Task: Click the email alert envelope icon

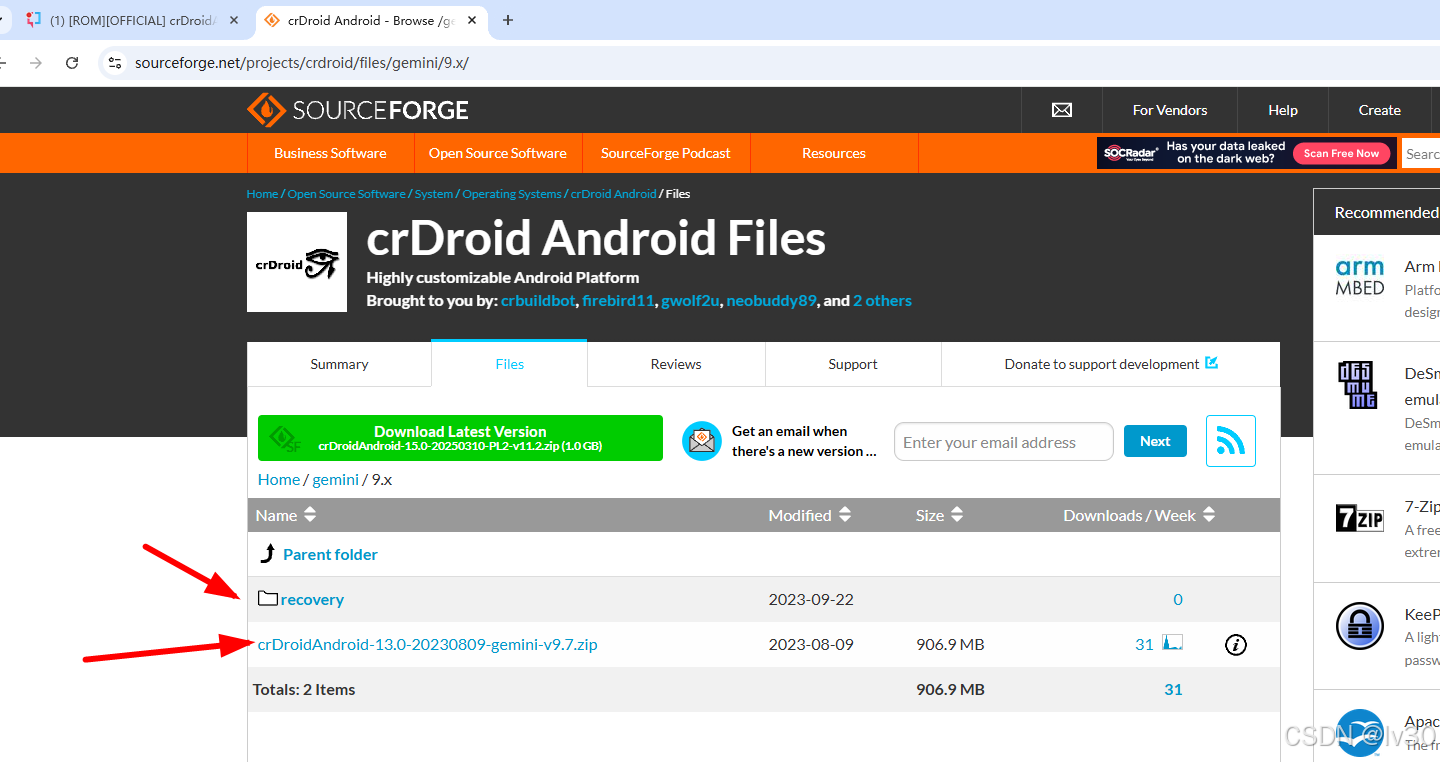Action: (702, 441)
